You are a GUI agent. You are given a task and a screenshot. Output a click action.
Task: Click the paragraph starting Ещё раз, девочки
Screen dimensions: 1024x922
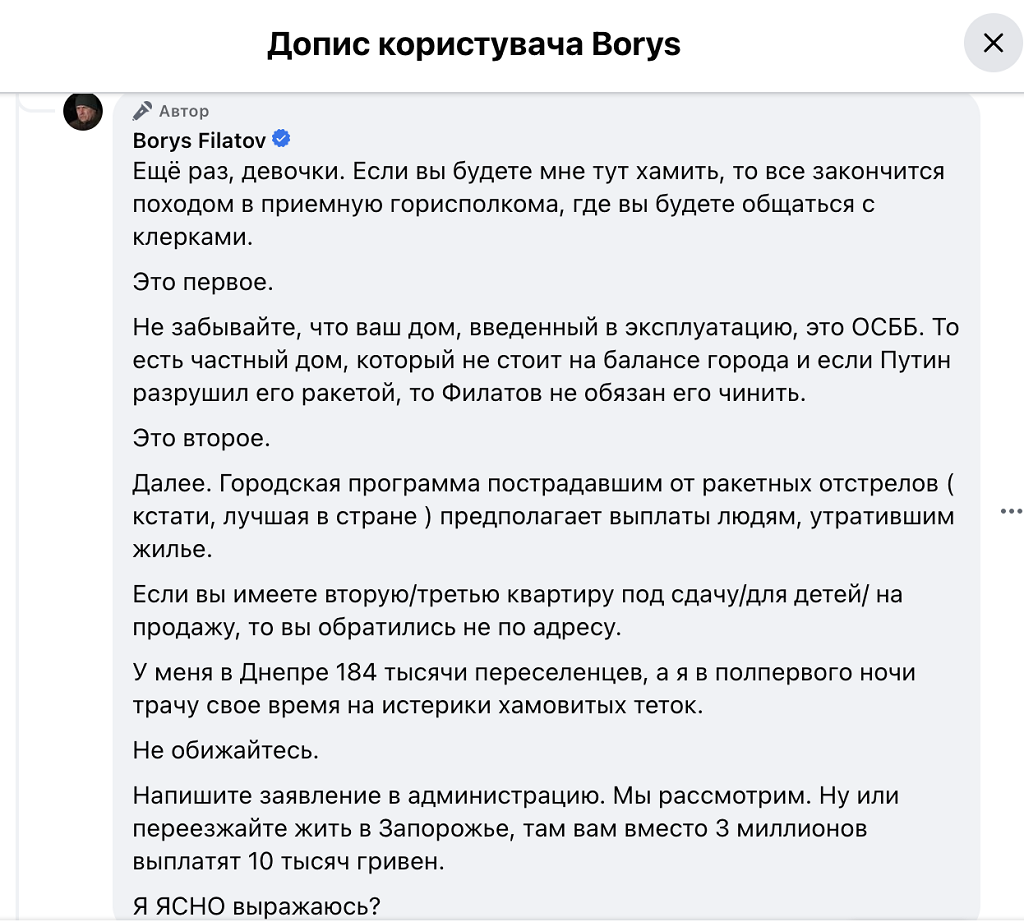(x=538, y=205)
